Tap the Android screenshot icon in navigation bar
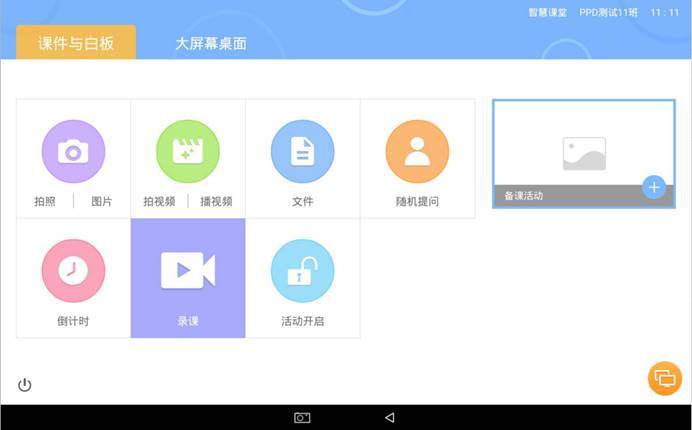Image resolution: width=692 pixels, height=430 pixels. pyautogui.click(x=302, y=417)
